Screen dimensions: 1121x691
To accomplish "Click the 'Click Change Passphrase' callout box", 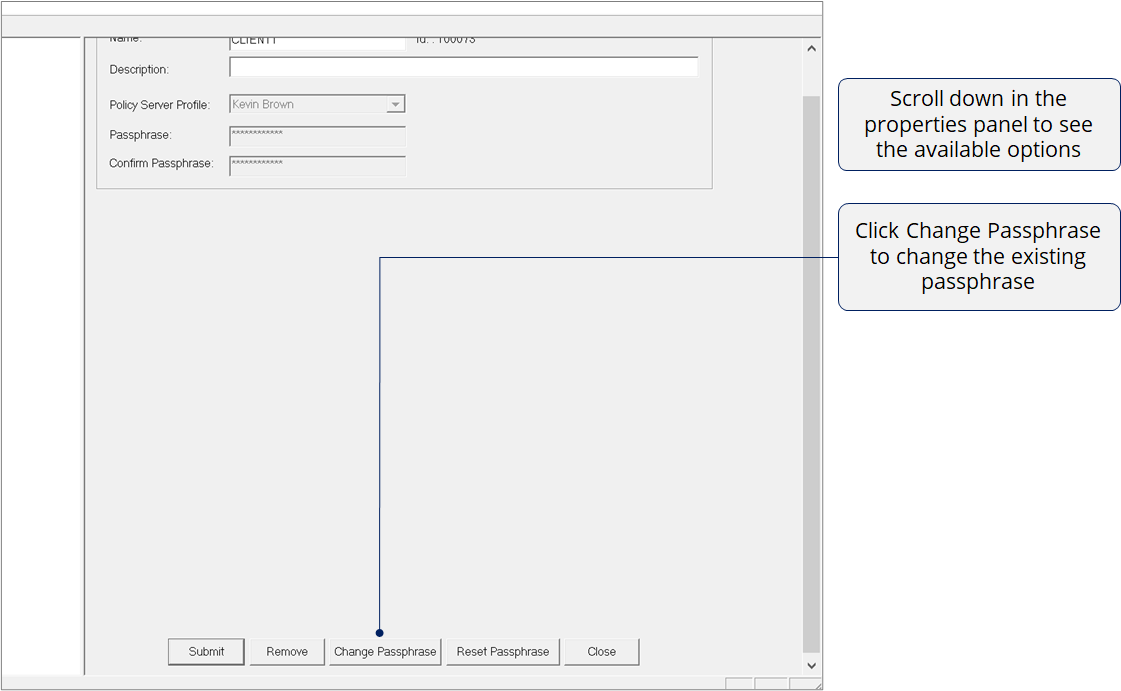I will [x=978, y=257].
